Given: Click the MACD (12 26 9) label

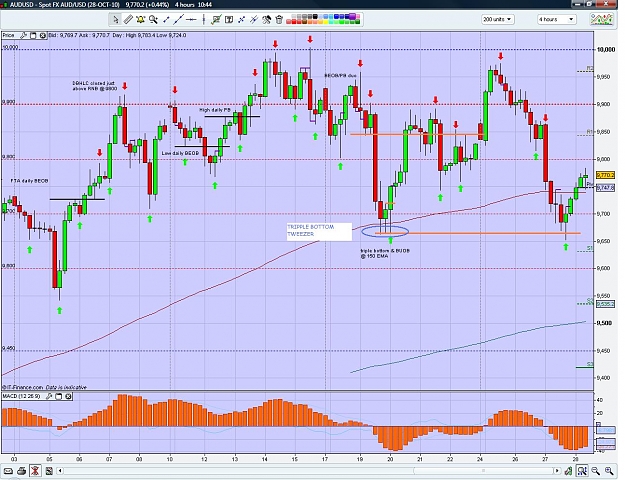Looking at the screenshot, I should (x=22, y=396).
